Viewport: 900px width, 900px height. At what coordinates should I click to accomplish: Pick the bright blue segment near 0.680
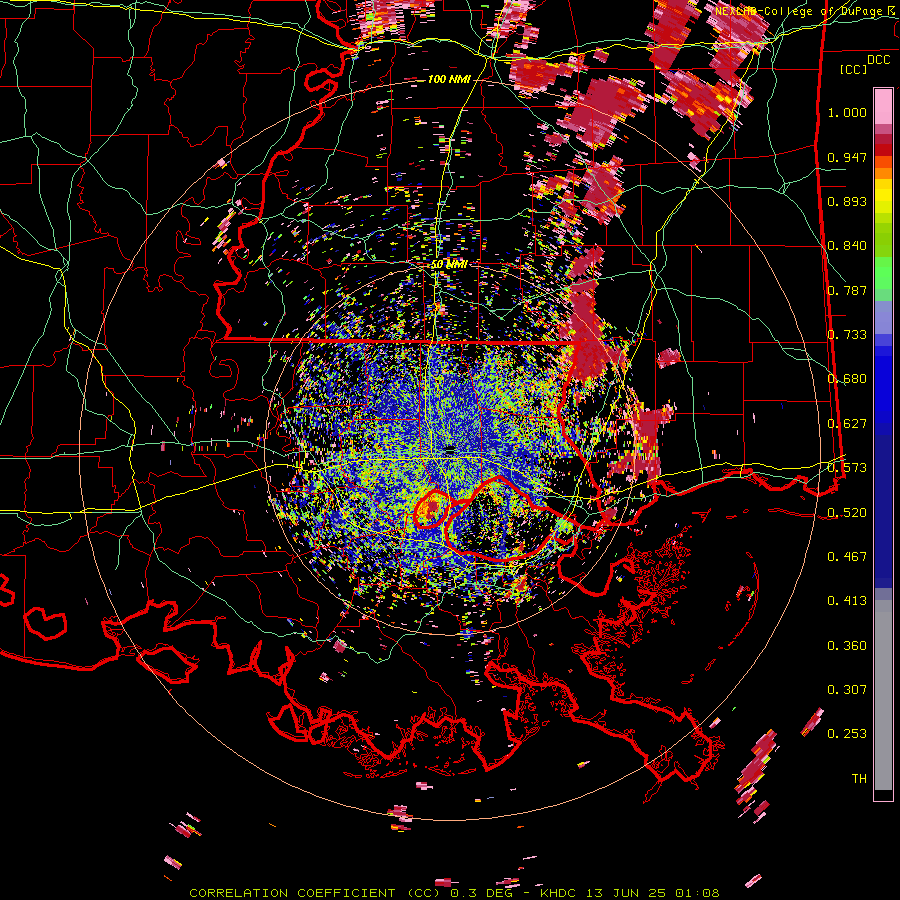click(x=883, y=383)
